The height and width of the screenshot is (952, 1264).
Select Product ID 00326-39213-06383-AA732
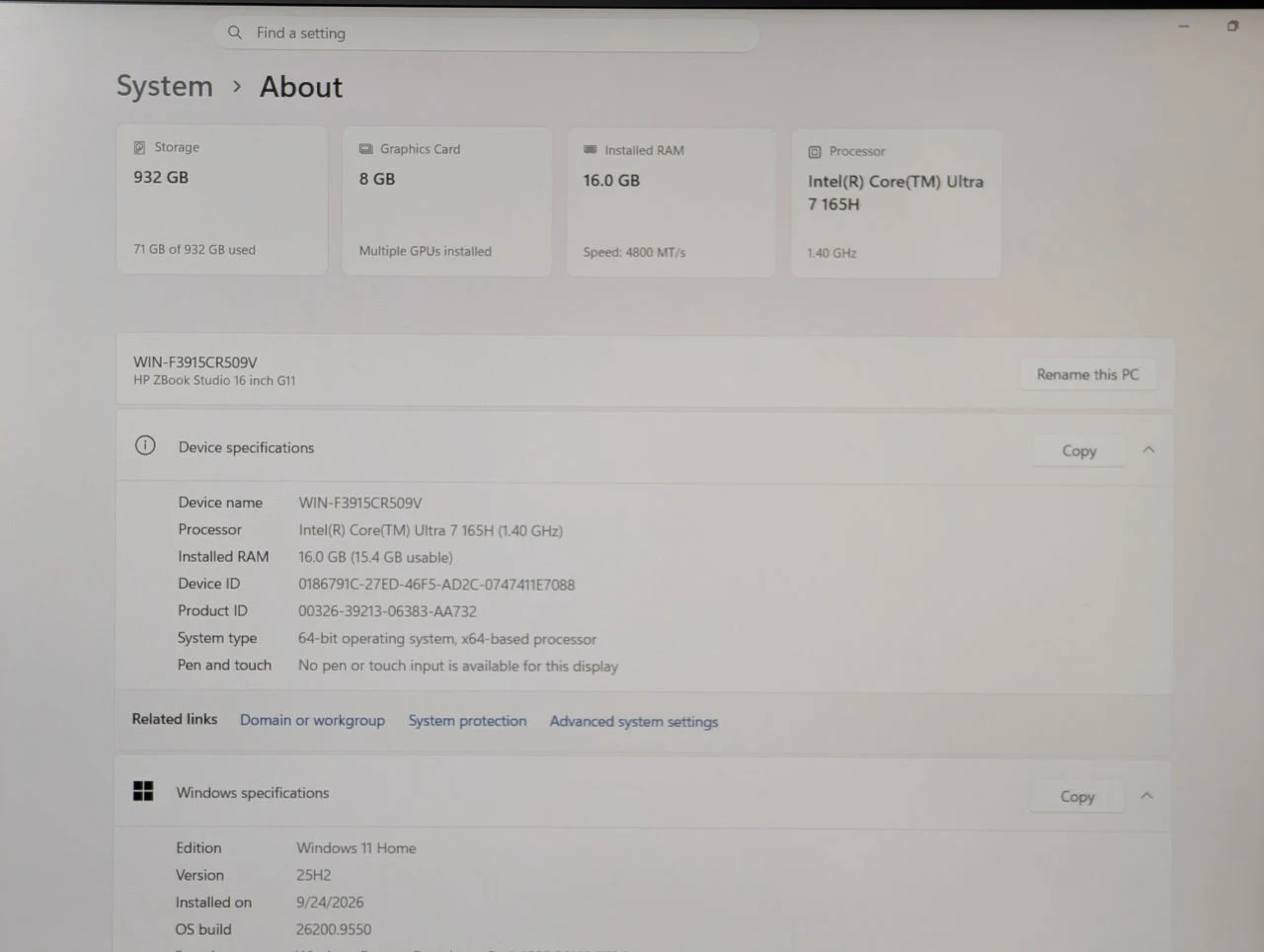387,611
